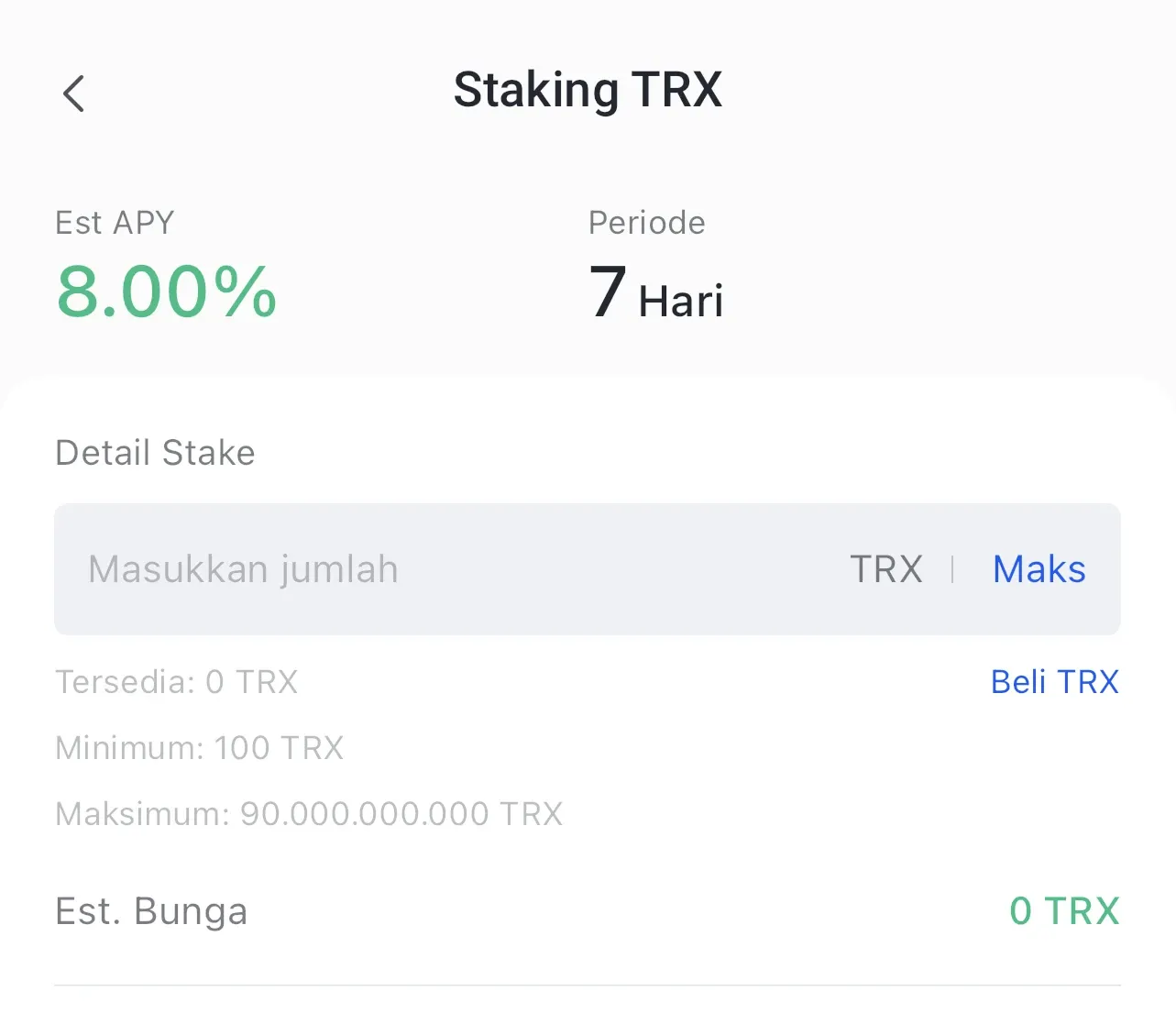The width and height of the screenshot is (1176, 1013).
Task: Tap Beli TRX link beside available balance
Action: [x=1054, y=681]
